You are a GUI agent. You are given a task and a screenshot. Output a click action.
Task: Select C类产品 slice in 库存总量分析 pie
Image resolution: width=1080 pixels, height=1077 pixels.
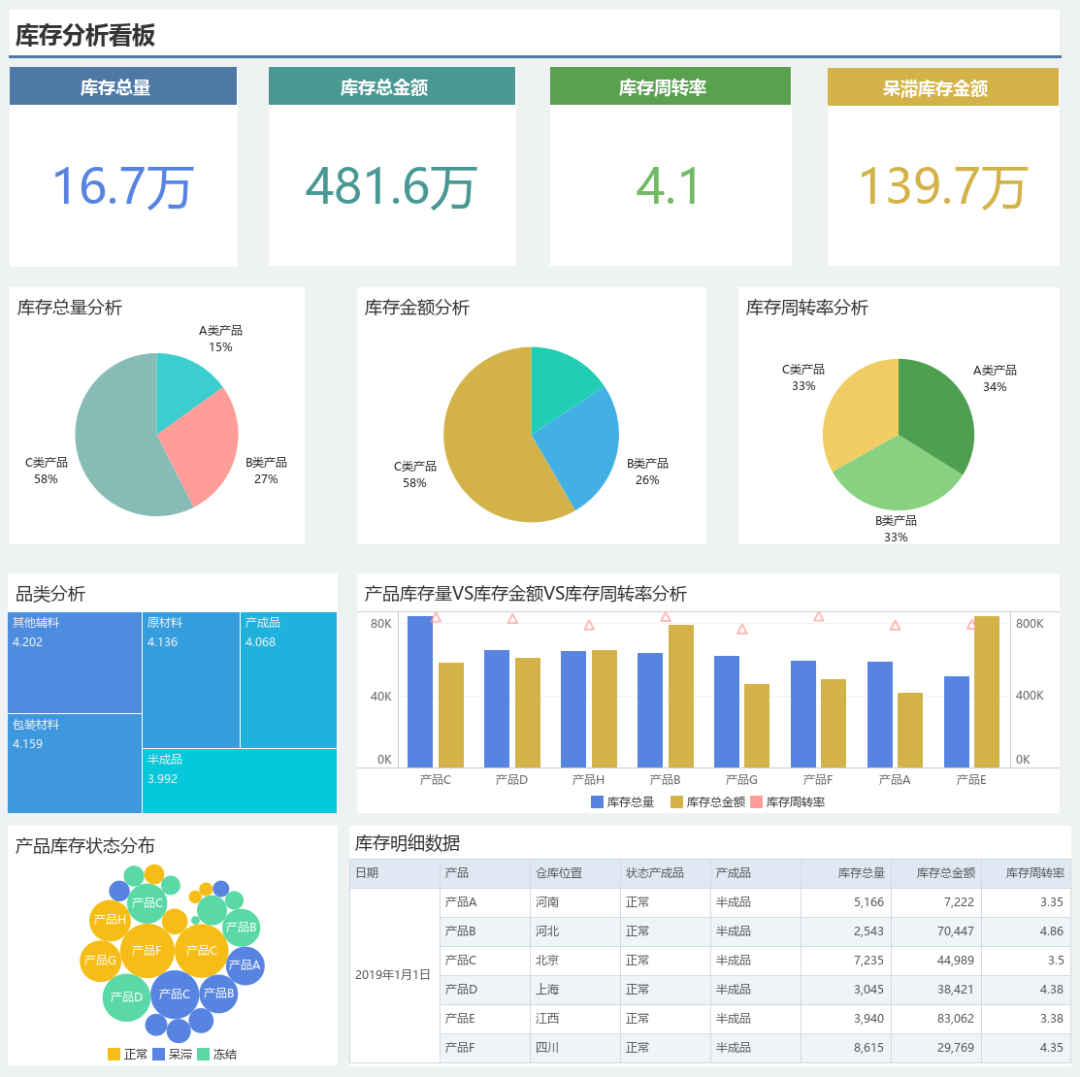point(115,440)
